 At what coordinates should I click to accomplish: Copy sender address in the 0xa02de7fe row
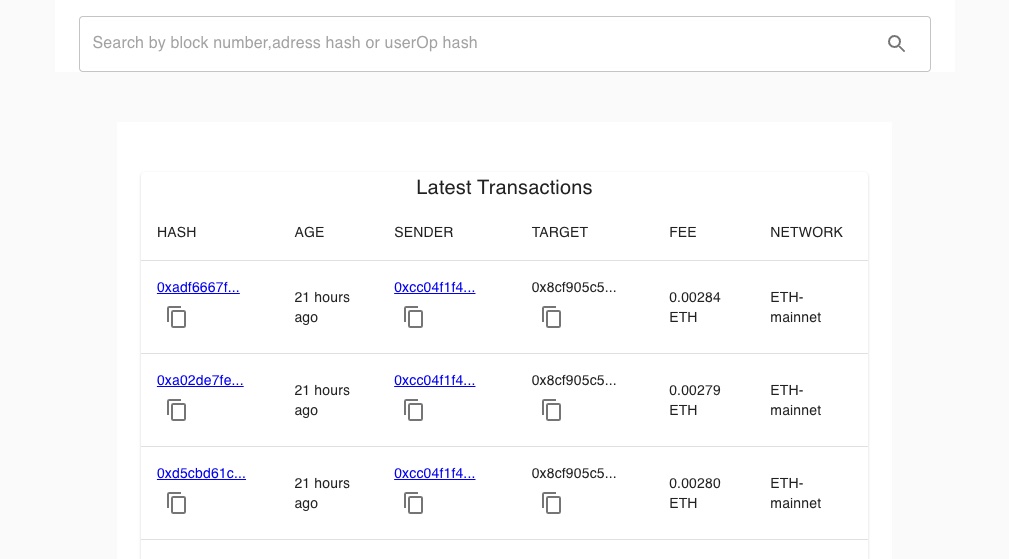tap(414, 411)
